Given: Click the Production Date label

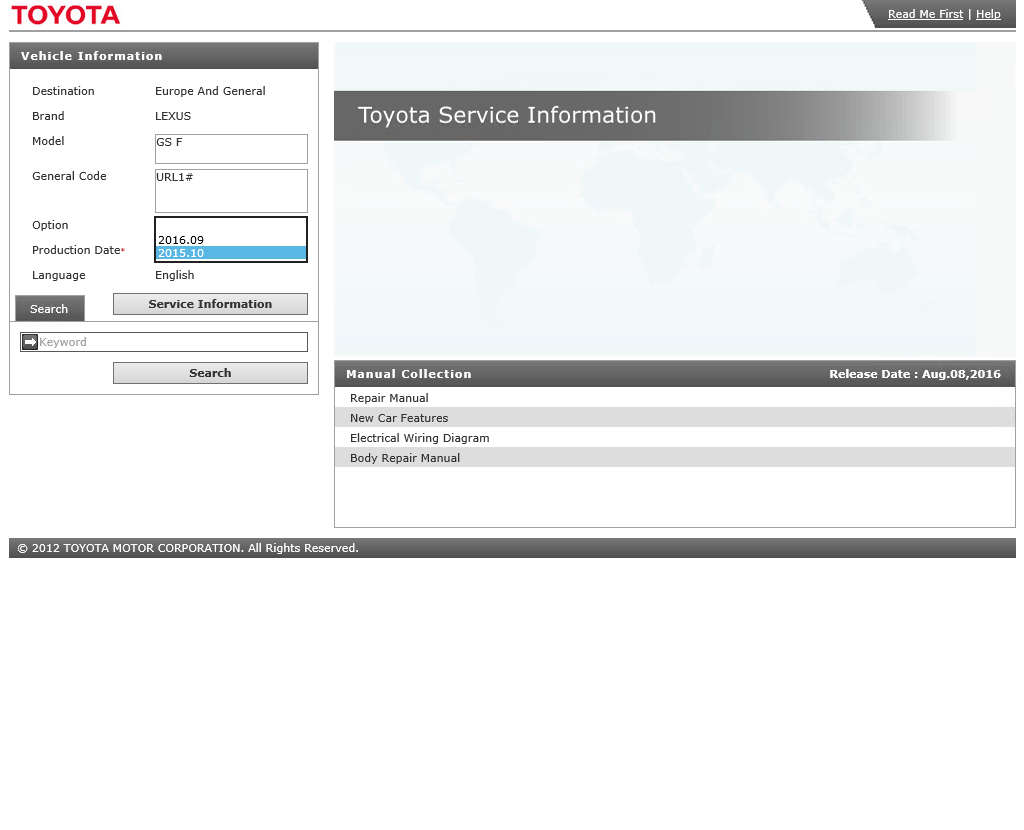Looking at the screenshot, I should point(76,250).
